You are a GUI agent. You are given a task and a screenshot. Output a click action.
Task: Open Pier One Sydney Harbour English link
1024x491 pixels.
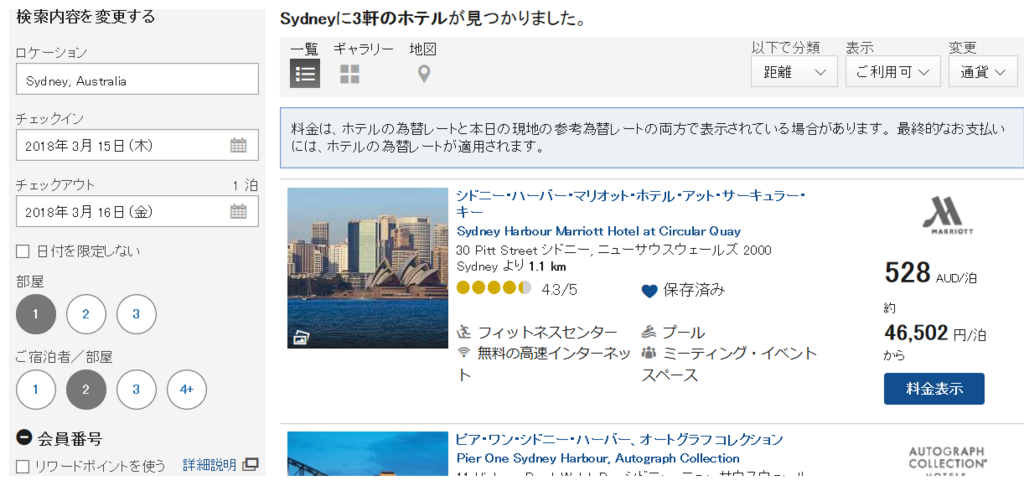point(598,458)
